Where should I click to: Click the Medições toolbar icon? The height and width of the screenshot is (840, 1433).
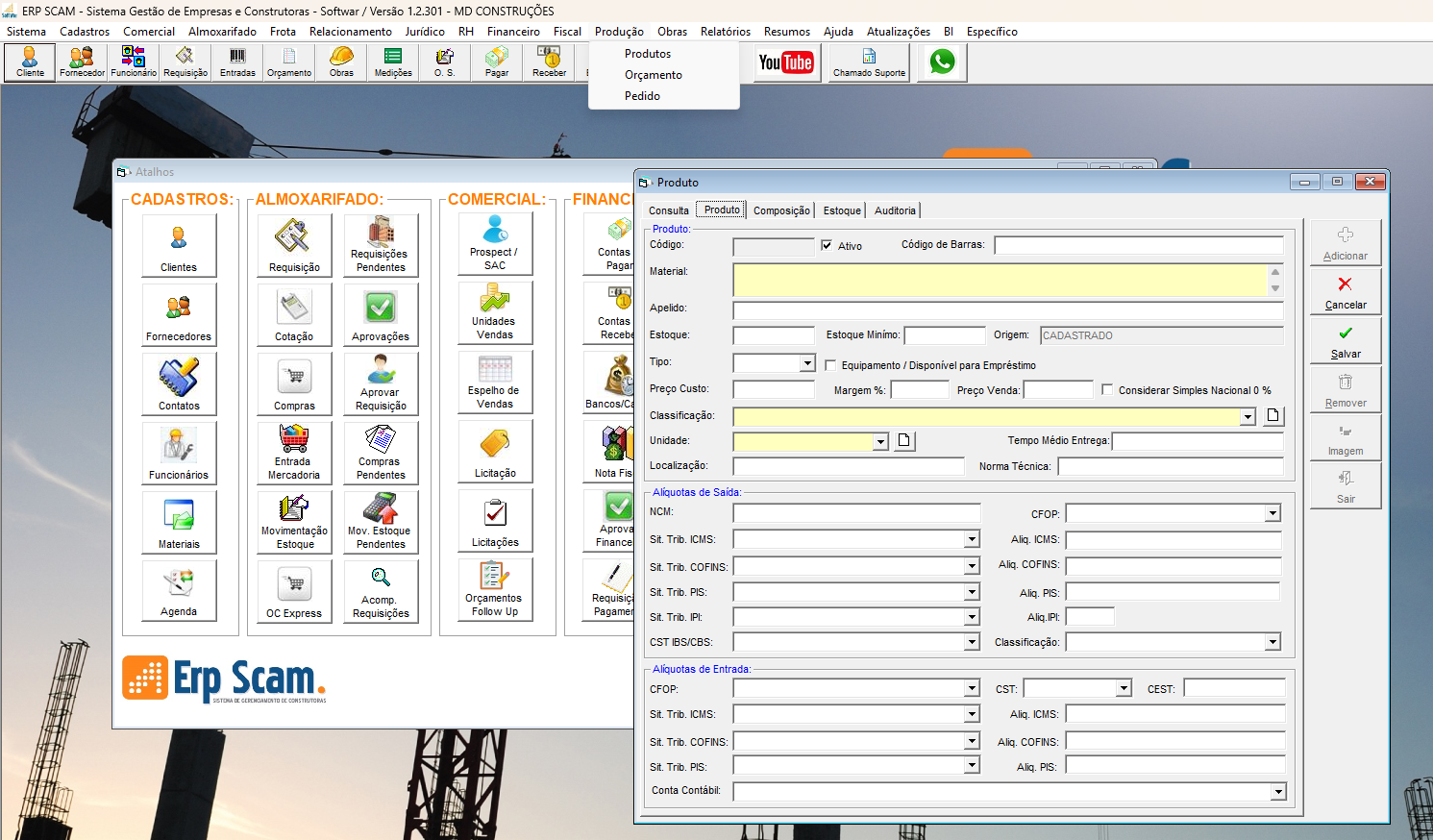click(x=393, y=62)
